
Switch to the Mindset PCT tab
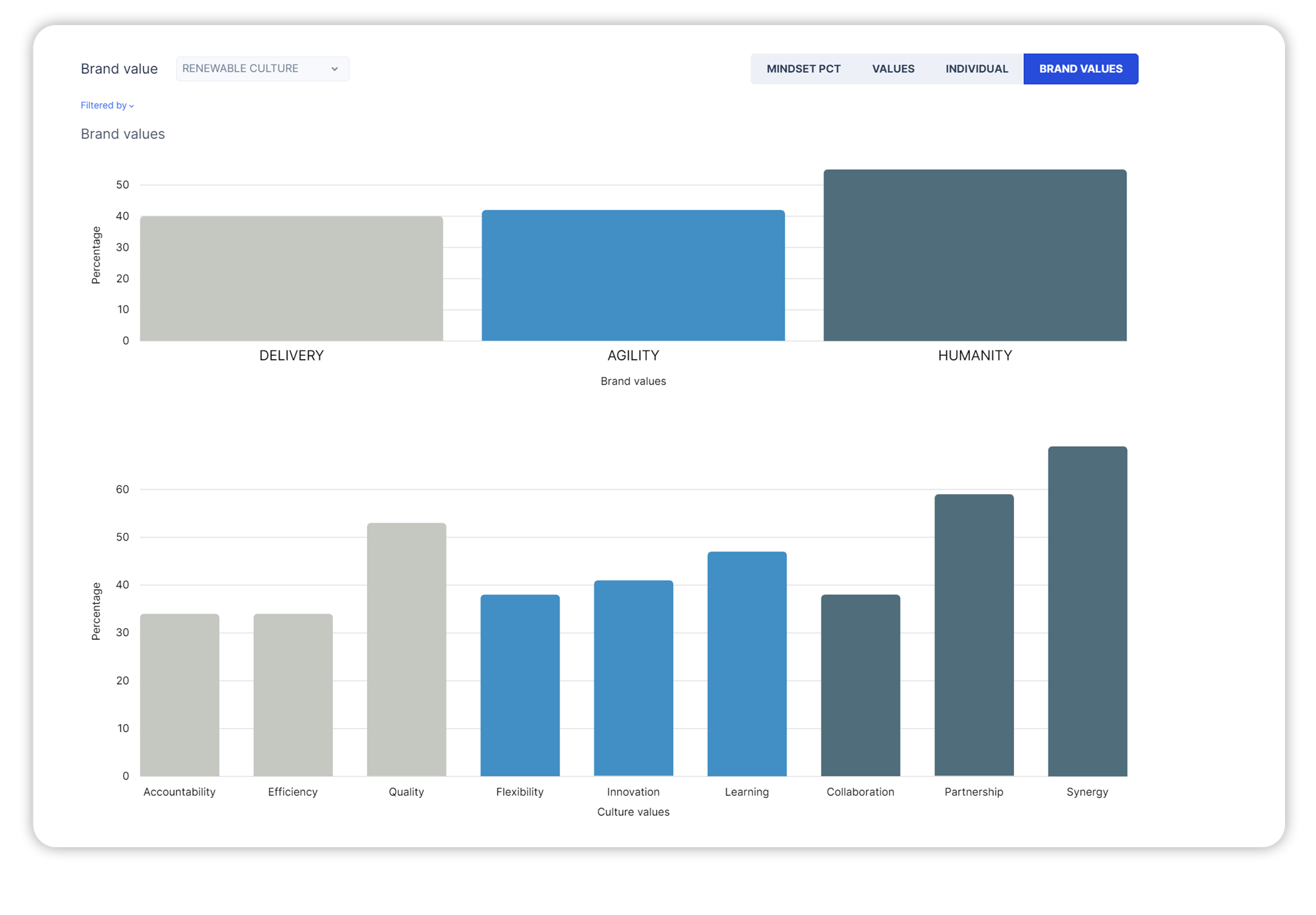[803, 68]
